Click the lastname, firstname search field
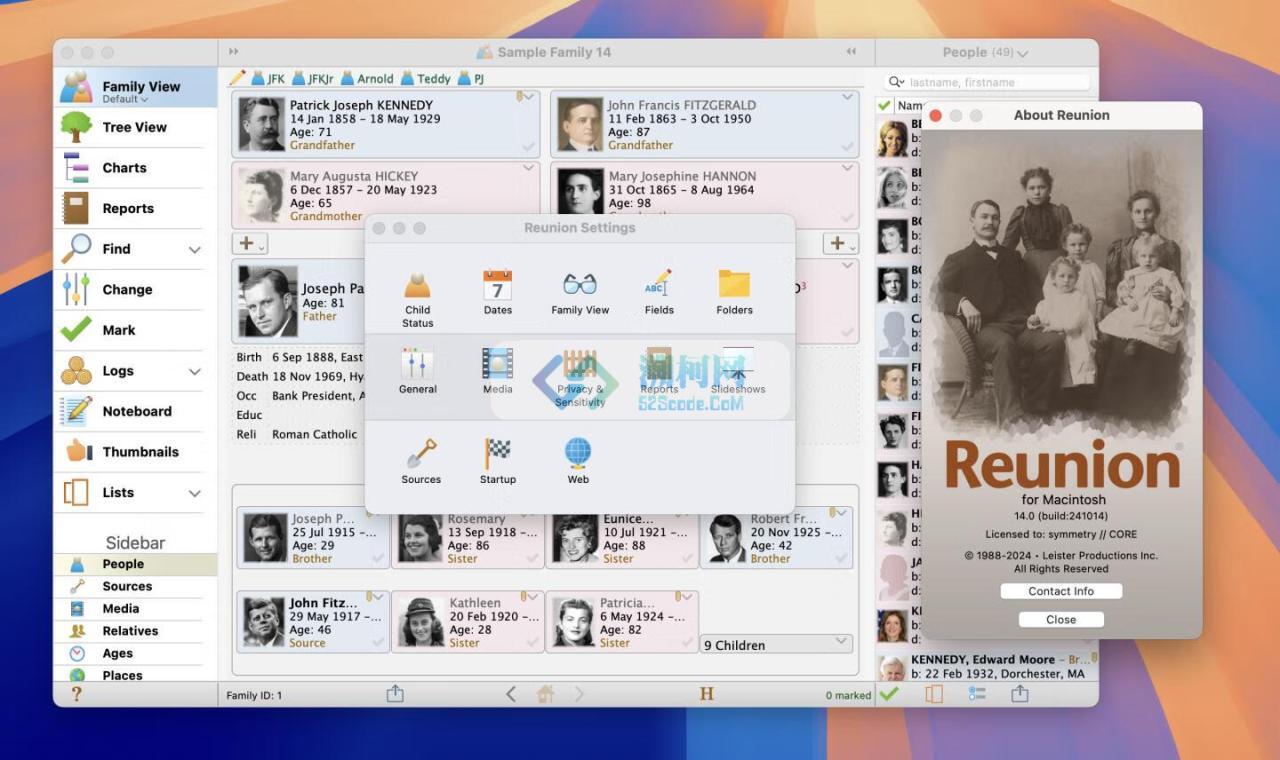The width and height of the screenshot is (1280, 760). [987, 82]
